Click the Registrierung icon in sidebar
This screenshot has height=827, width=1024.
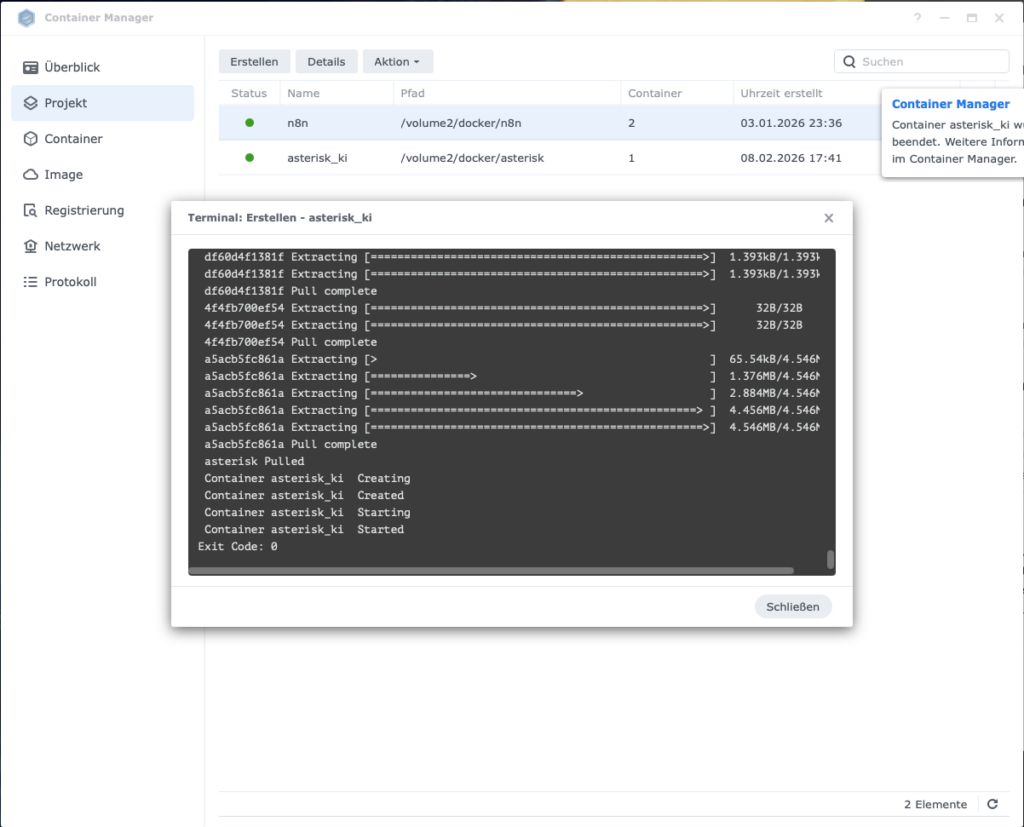click(30, 211)
